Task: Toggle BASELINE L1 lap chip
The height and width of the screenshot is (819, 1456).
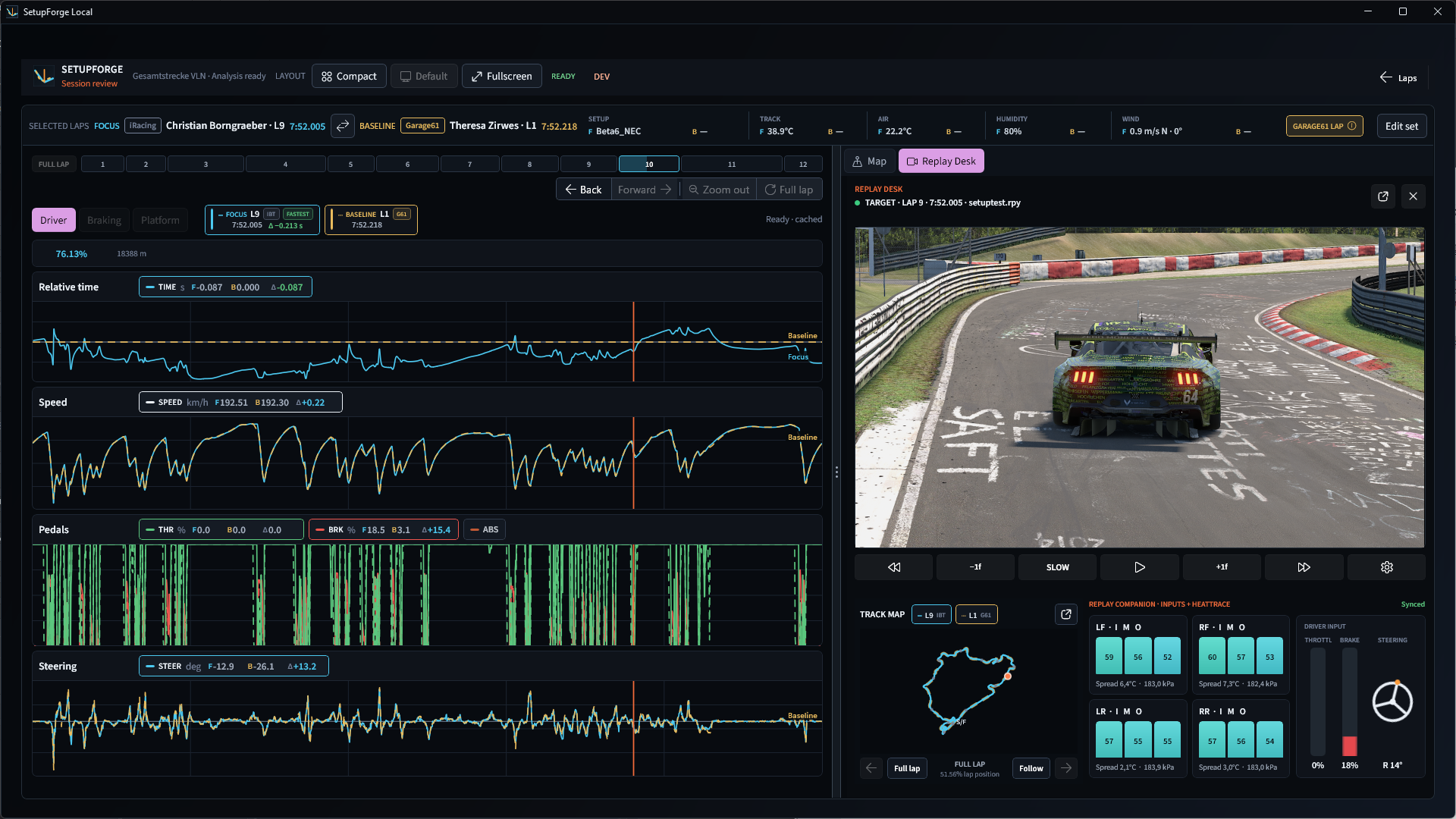Action: (371, 220)
